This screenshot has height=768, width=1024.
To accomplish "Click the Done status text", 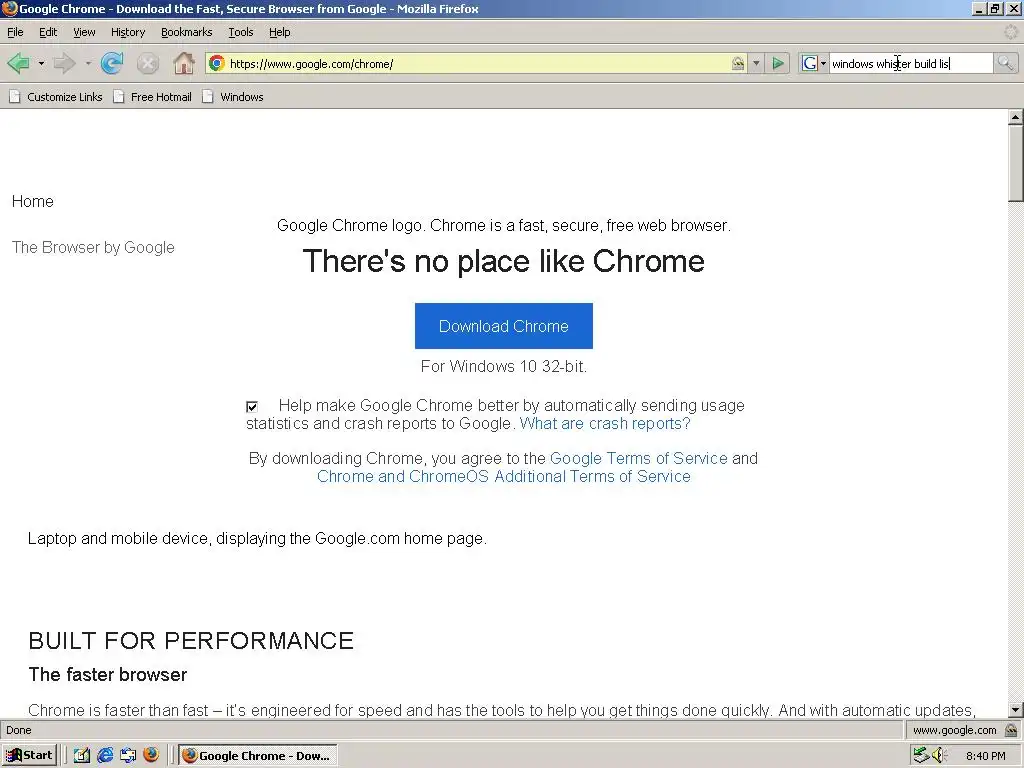I will 19,730.
